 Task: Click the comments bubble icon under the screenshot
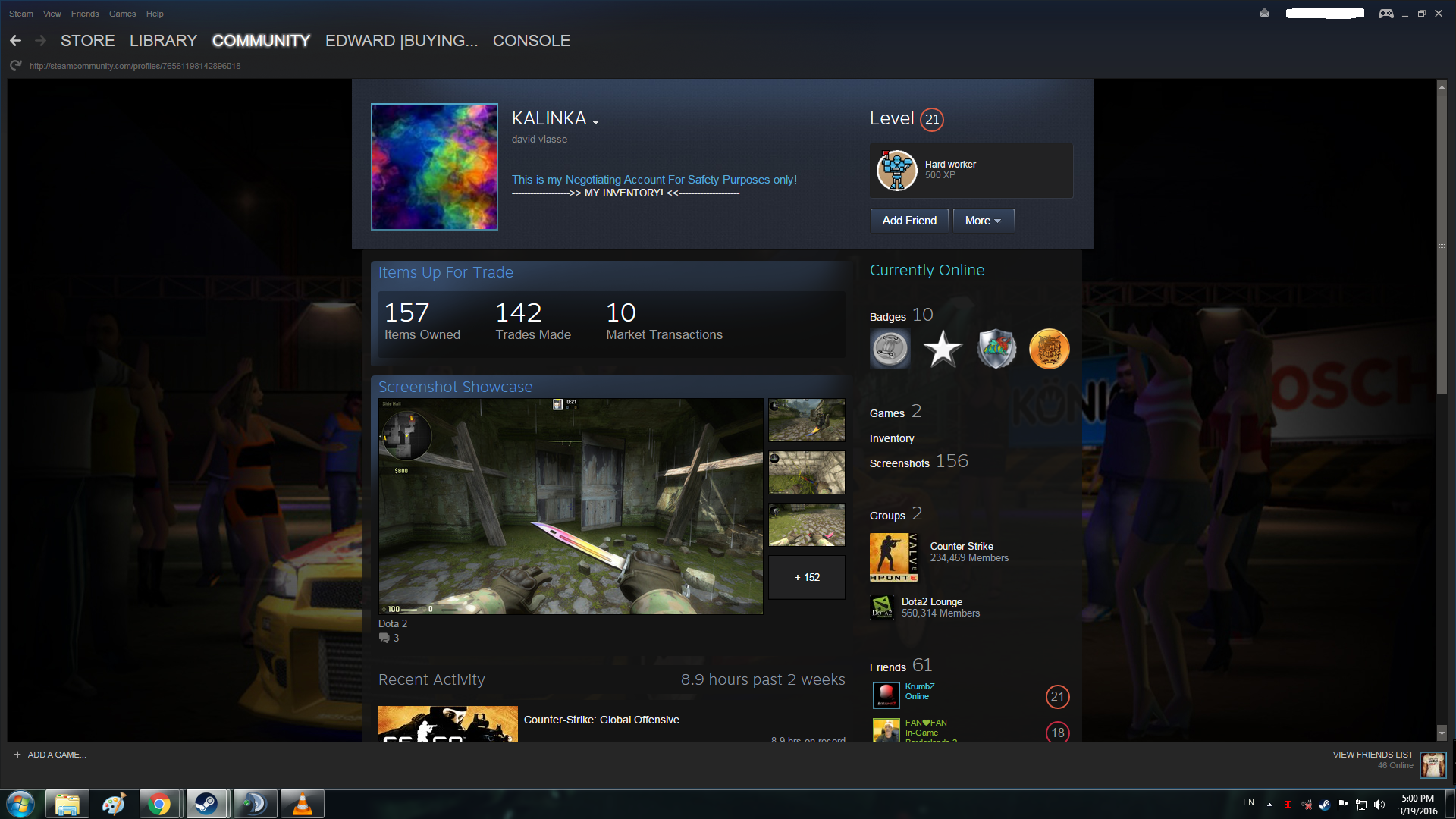click(384, 638)
